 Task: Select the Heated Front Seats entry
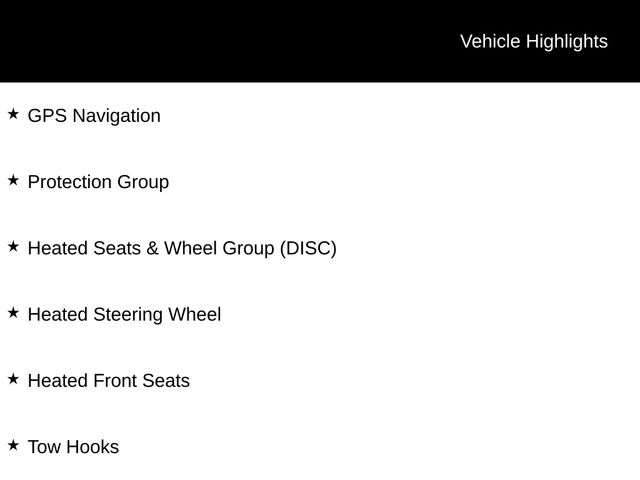(108, 381)
